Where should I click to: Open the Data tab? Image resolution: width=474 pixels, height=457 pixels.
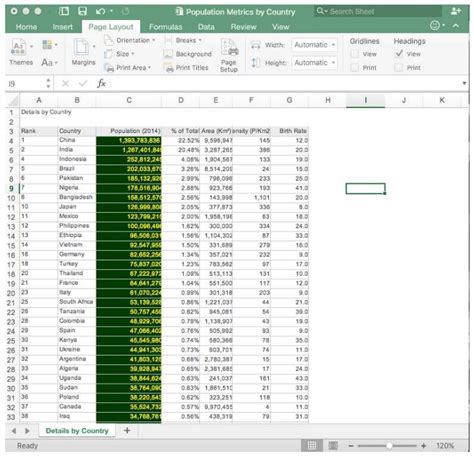click(x=206, y=27)
